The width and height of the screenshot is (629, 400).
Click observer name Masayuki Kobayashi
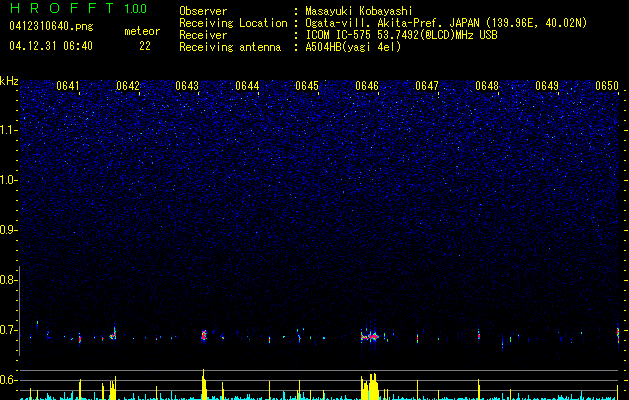click(359, 11)
